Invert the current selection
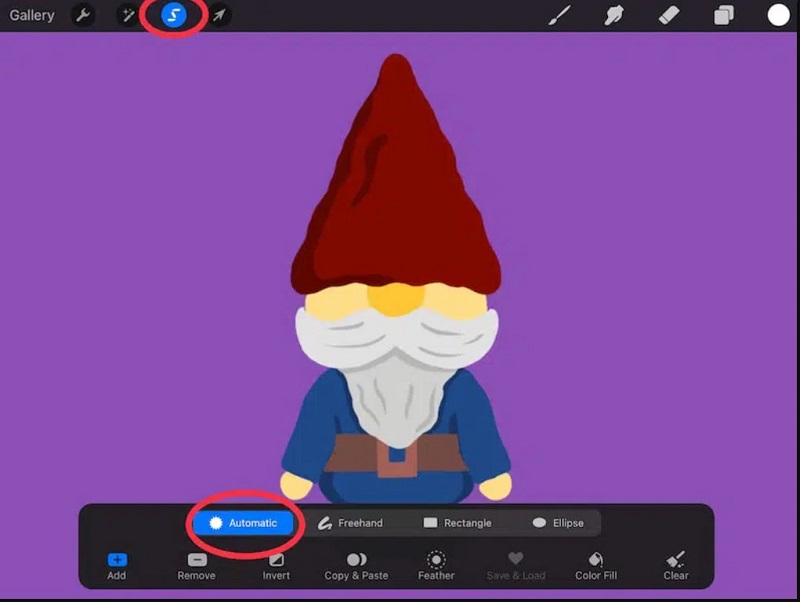 point(276,565)
